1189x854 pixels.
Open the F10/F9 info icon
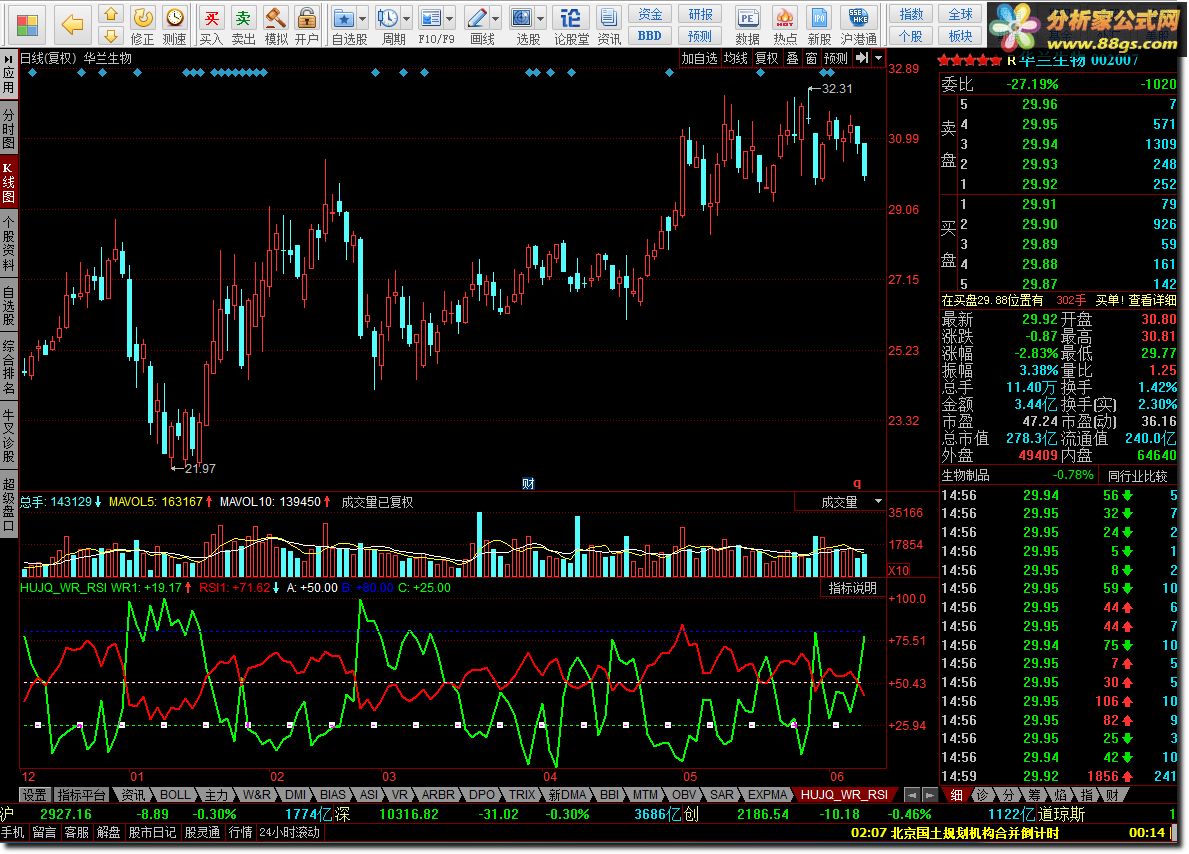tap(431, 17)
